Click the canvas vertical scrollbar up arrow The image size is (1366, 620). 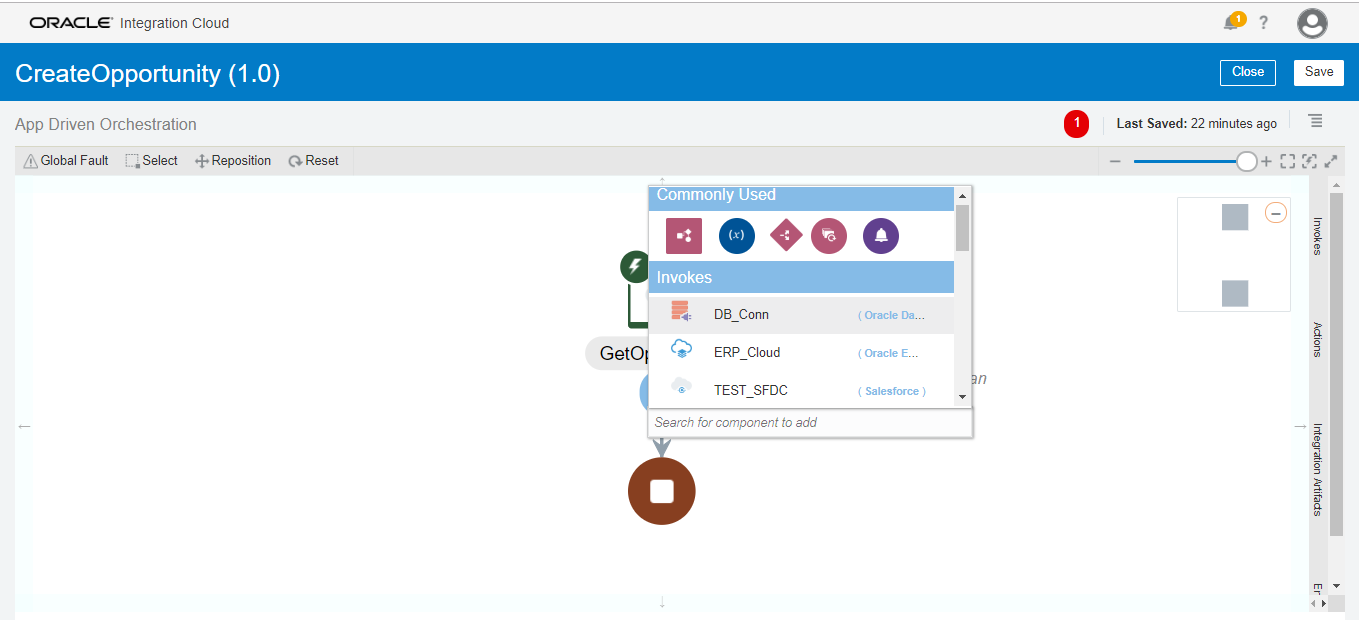coord(1336,186)
